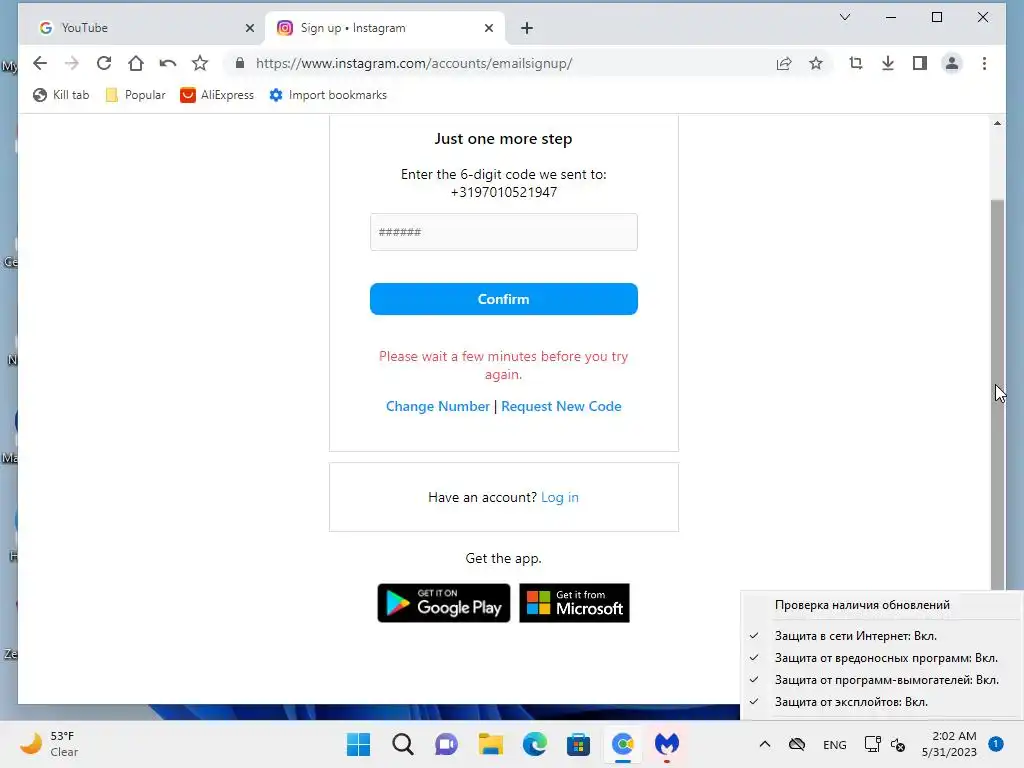Open the tab search dropdown chevron
Screen dimensions: 1024x768
click(x=844, y=17)
